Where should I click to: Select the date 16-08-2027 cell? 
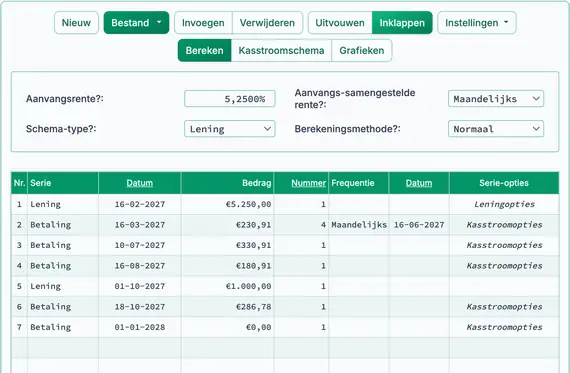coord(140,266)
